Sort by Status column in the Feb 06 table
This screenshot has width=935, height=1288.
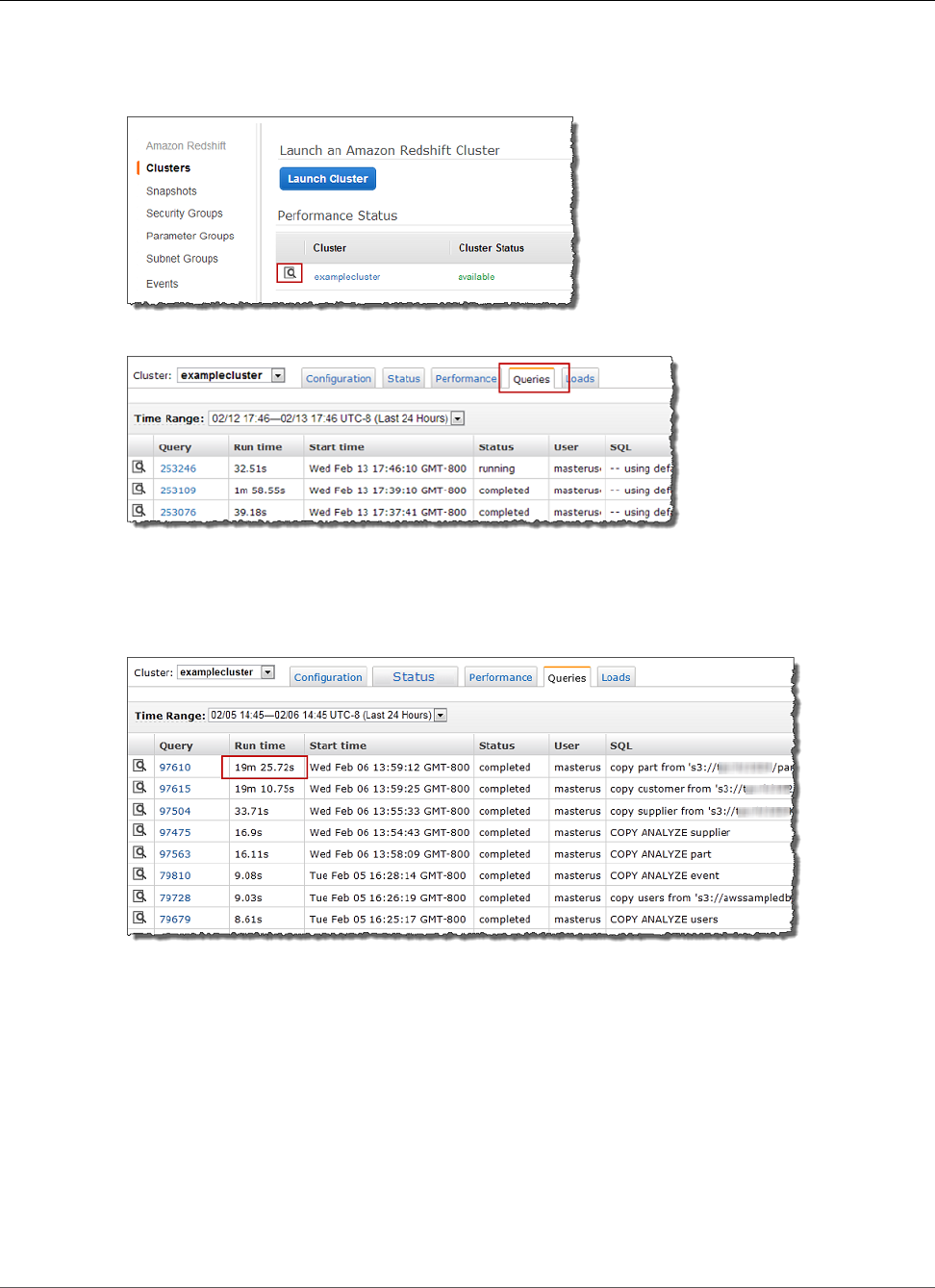[496, 745]
